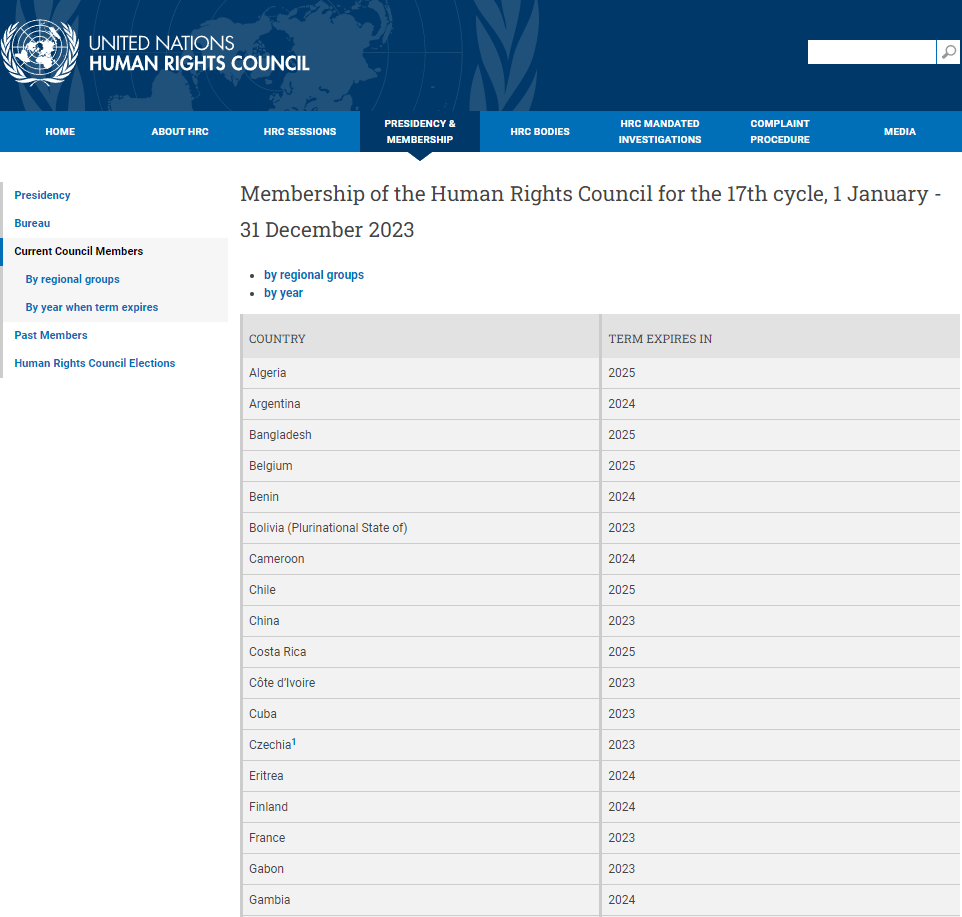Follow the by year link

coord(283,292)
